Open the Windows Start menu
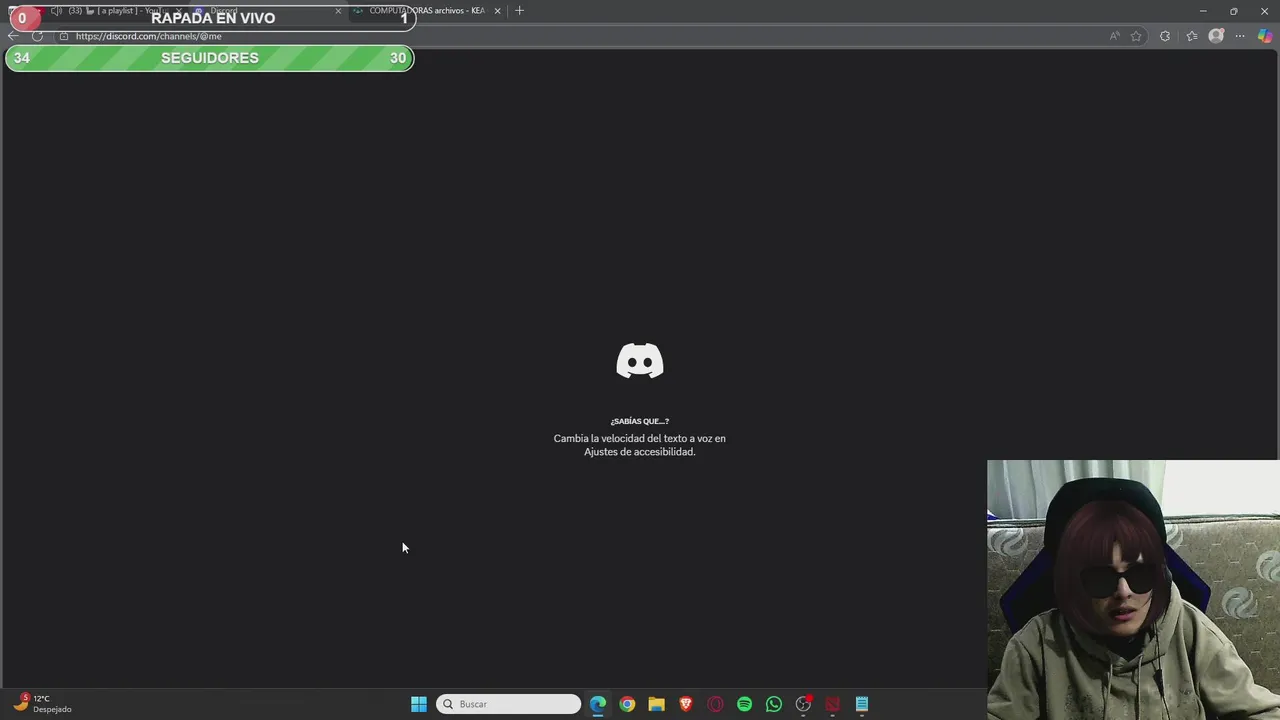This screenshot has width=1280, height=720. pos(419,704)
